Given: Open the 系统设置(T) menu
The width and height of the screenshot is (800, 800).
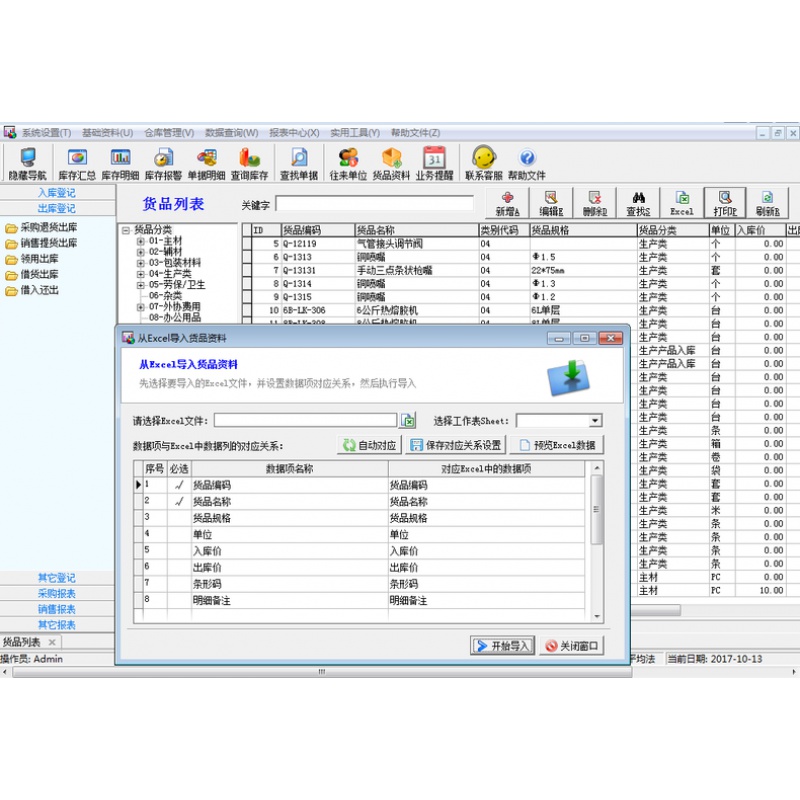Looking at the screenshot, I should pos(46,133).
